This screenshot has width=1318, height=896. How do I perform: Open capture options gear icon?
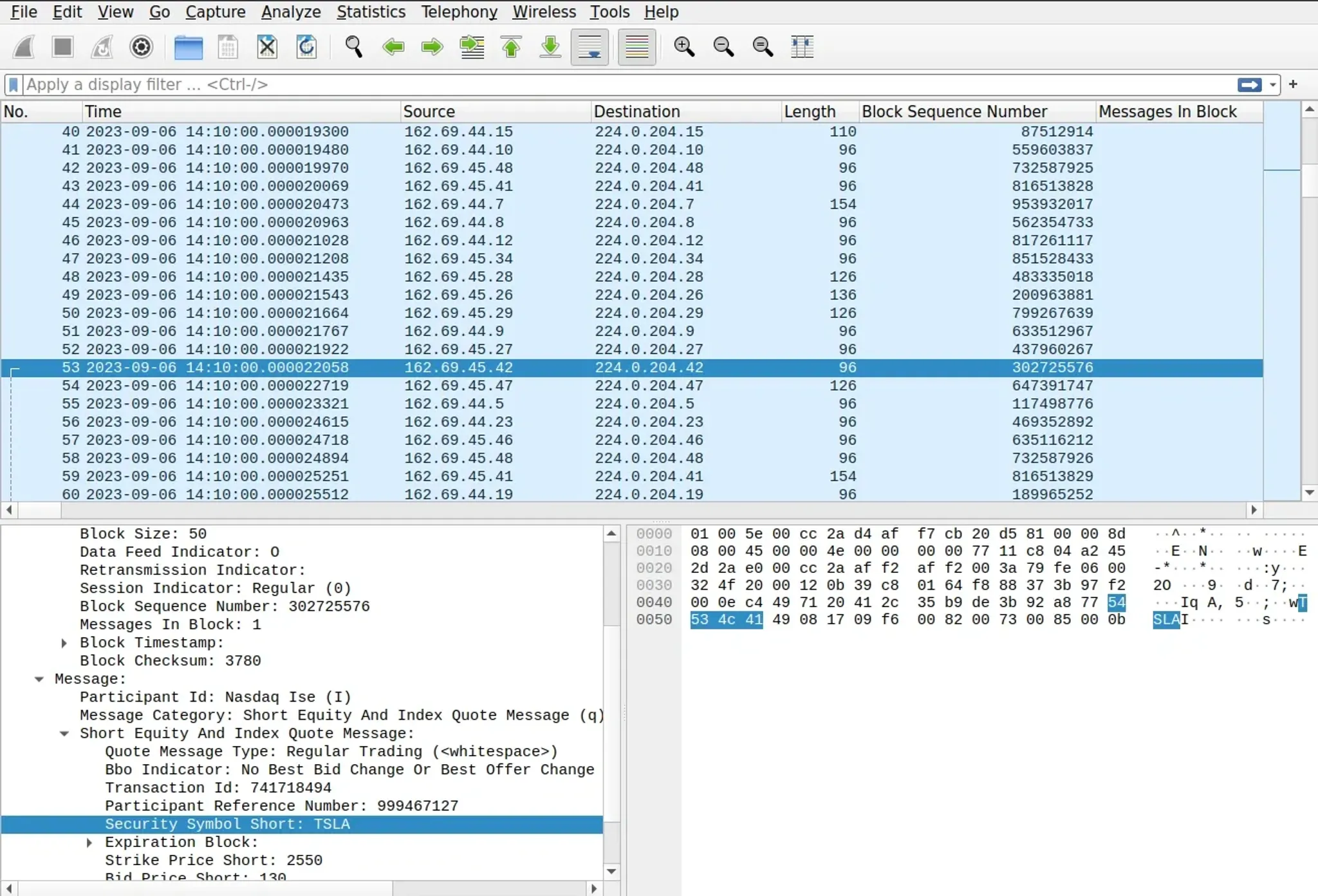(x=141, y=47)
